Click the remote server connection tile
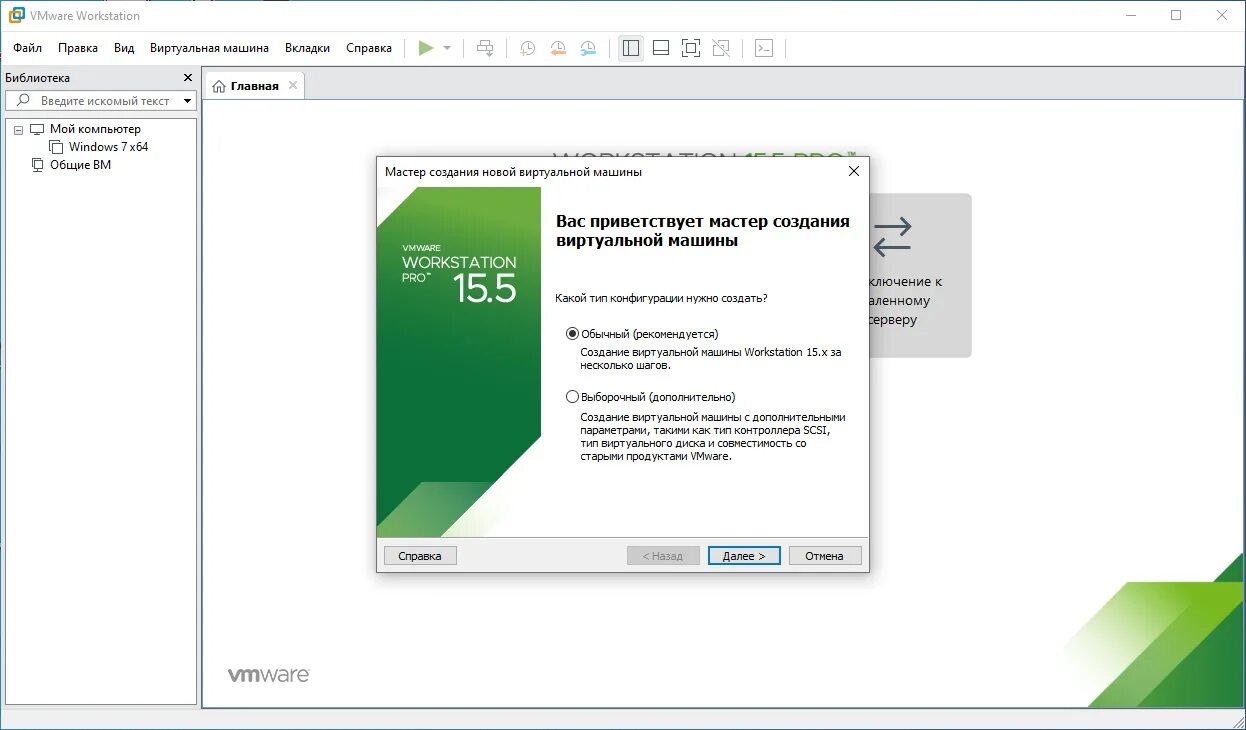 pyautogui.click(x=920, y=275)
